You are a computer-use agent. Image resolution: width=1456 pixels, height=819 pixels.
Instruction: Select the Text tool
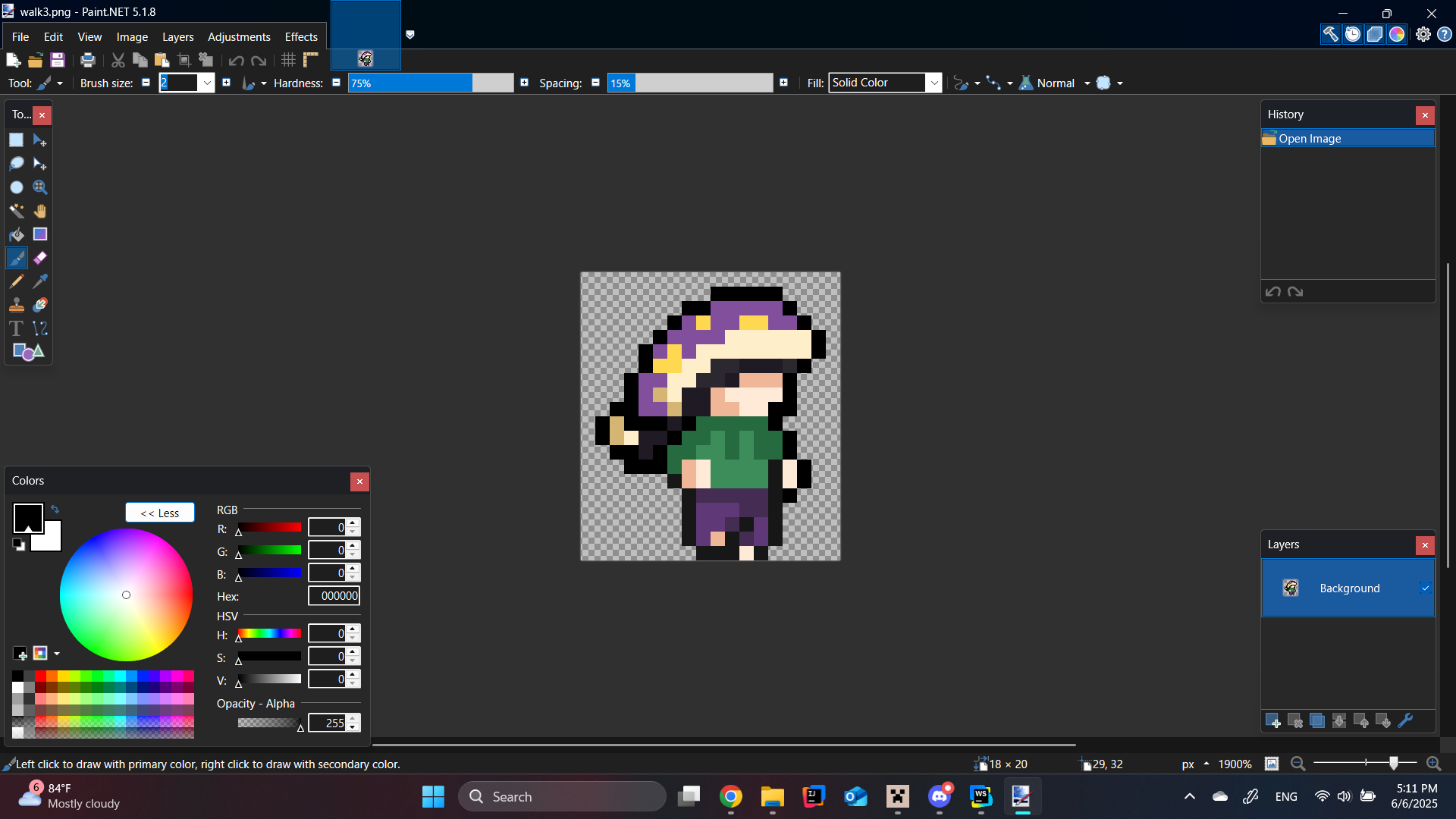[x=17, y=328]
